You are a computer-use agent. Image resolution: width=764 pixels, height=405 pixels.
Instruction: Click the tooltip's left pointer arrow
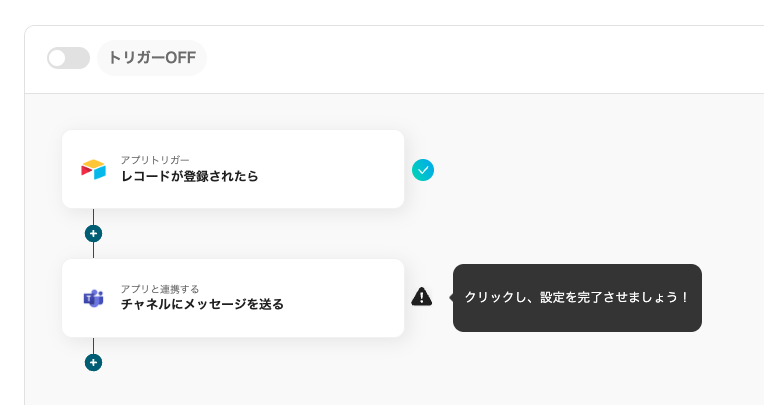[450, 297]
